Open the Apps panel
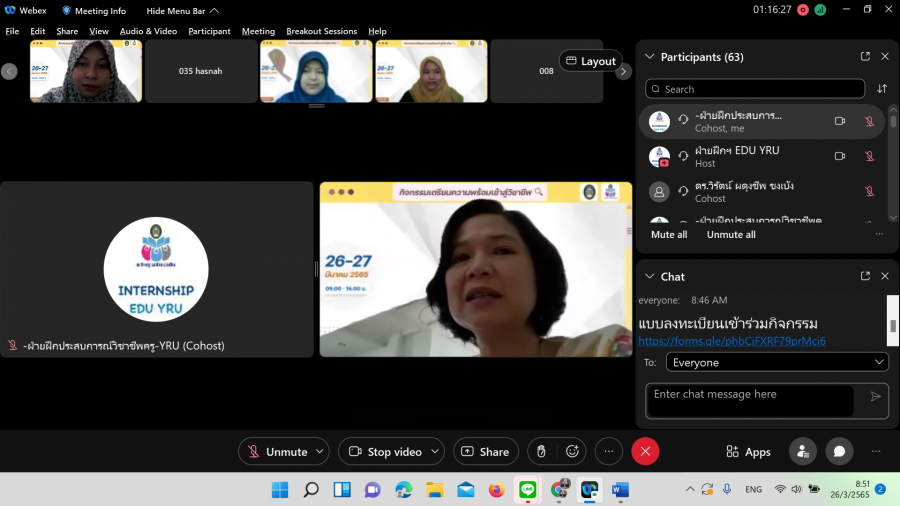This screenshot has width=900, height=506. click(x=747, y=452)
